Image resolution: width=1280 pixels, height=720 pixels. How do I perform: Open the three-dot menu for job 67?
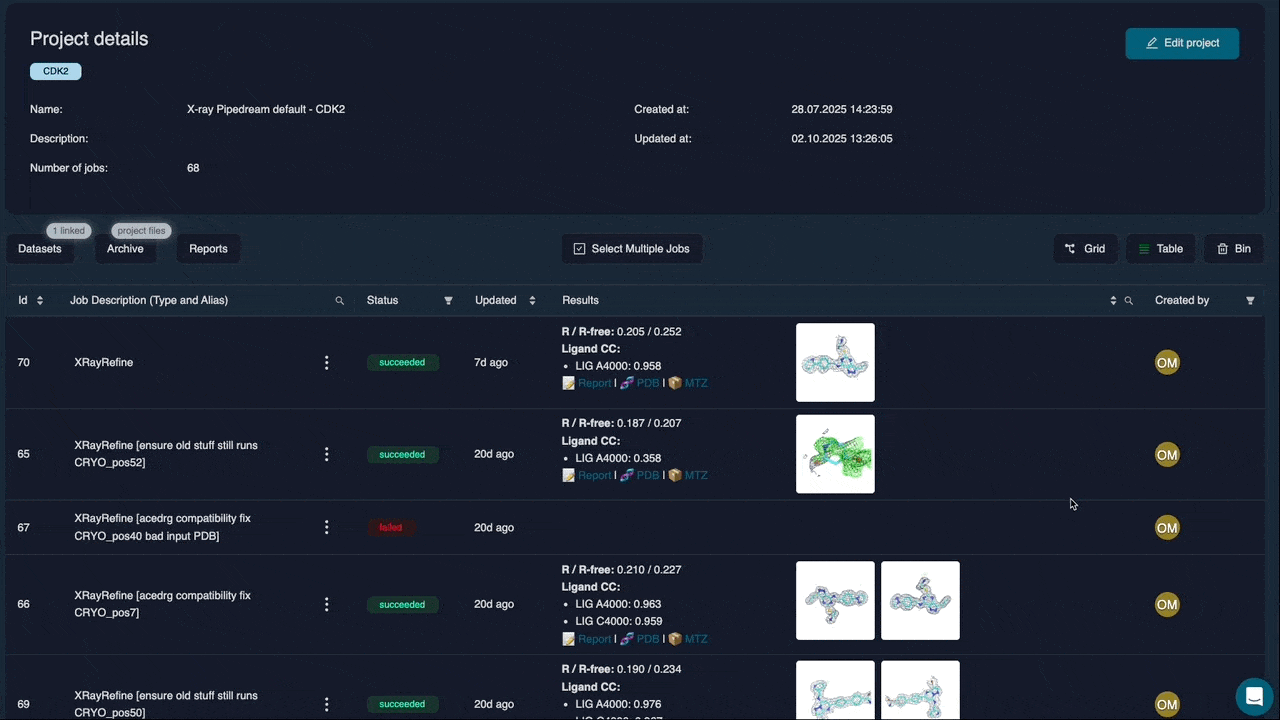point(326,527)
